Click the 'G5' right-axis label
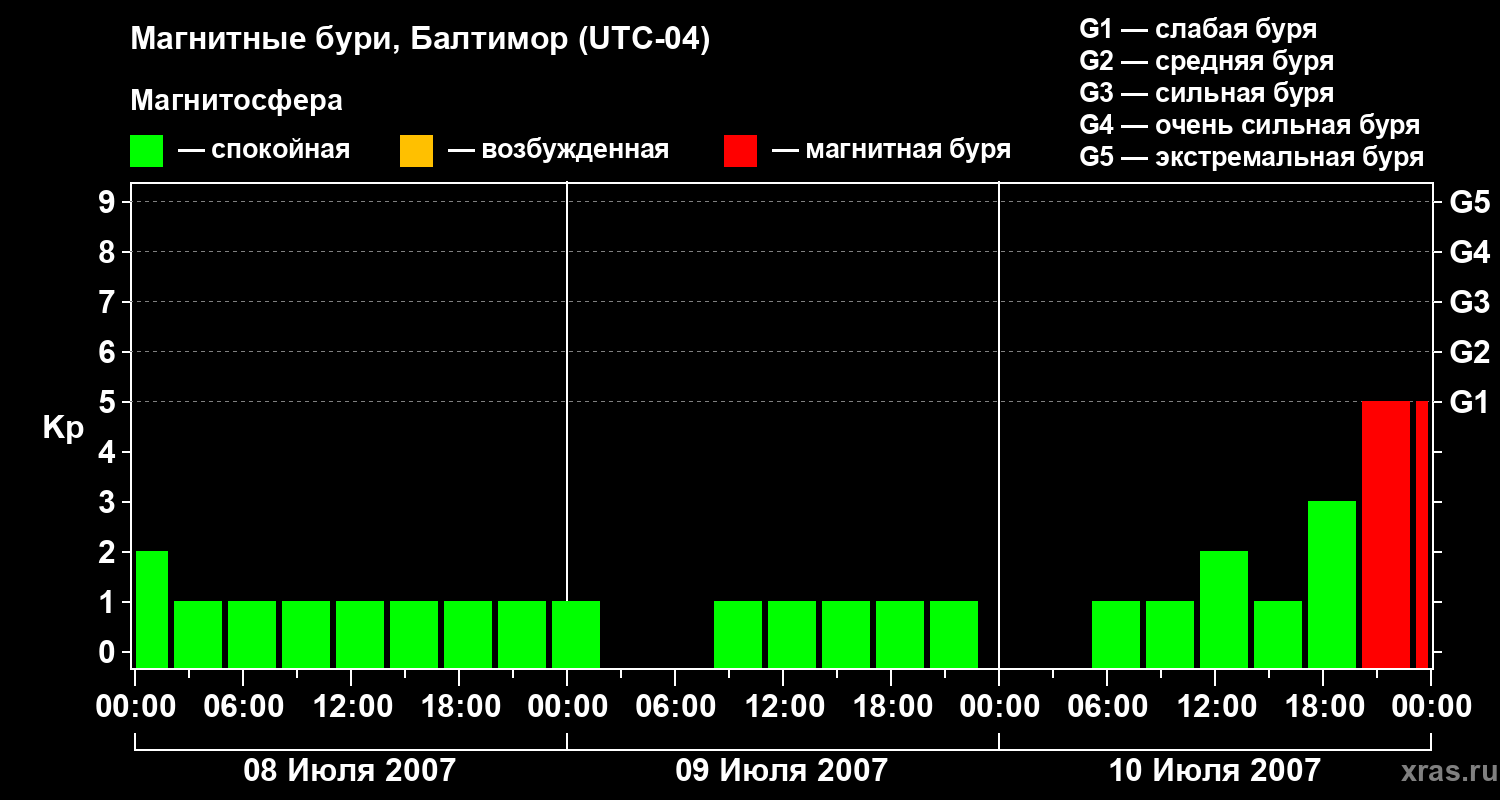Image resolution: width=1500 pixels, height=800 pixels. 1470,202
